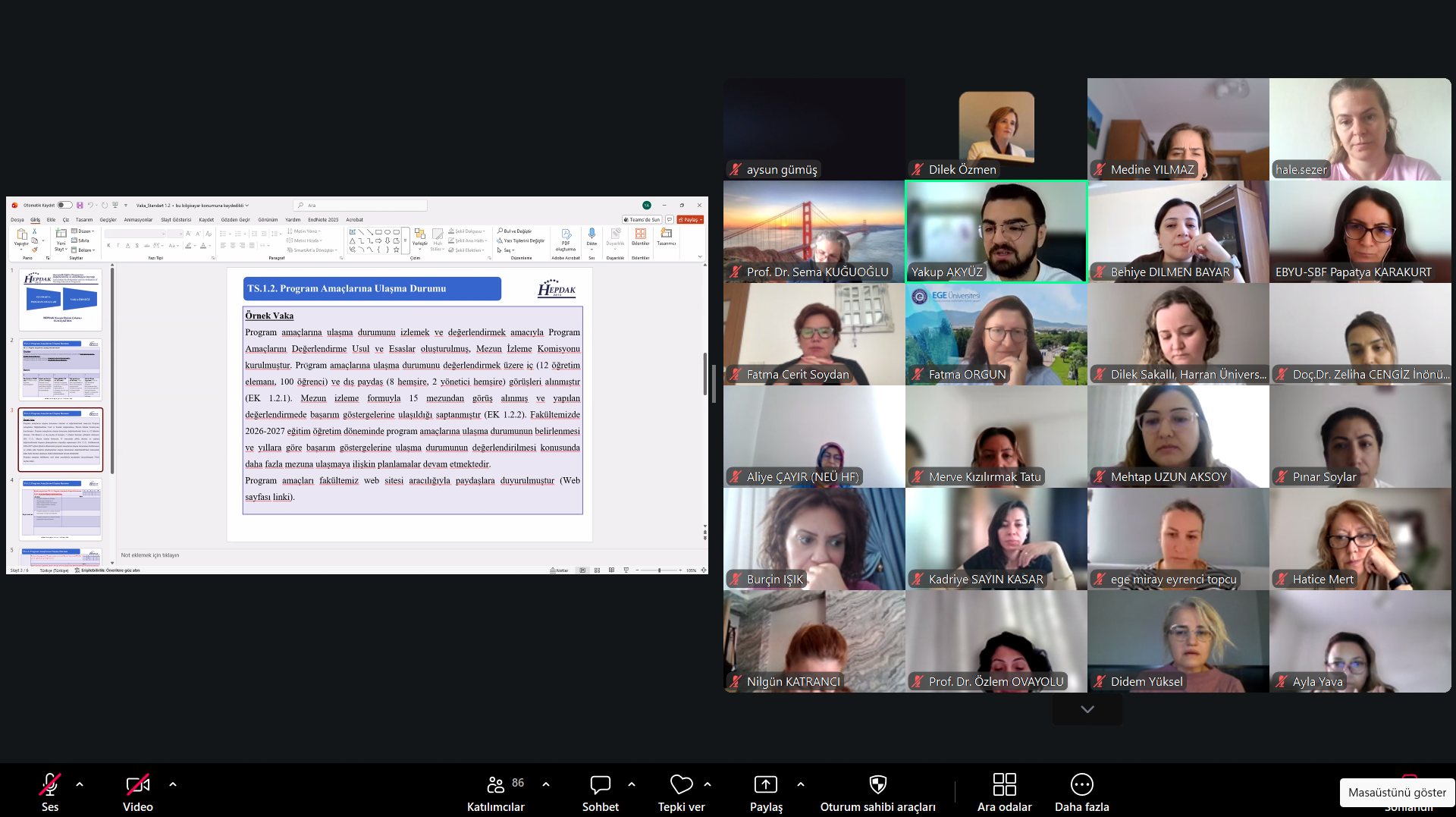Click the Ara search box in PowerPoint

(360, 206)
